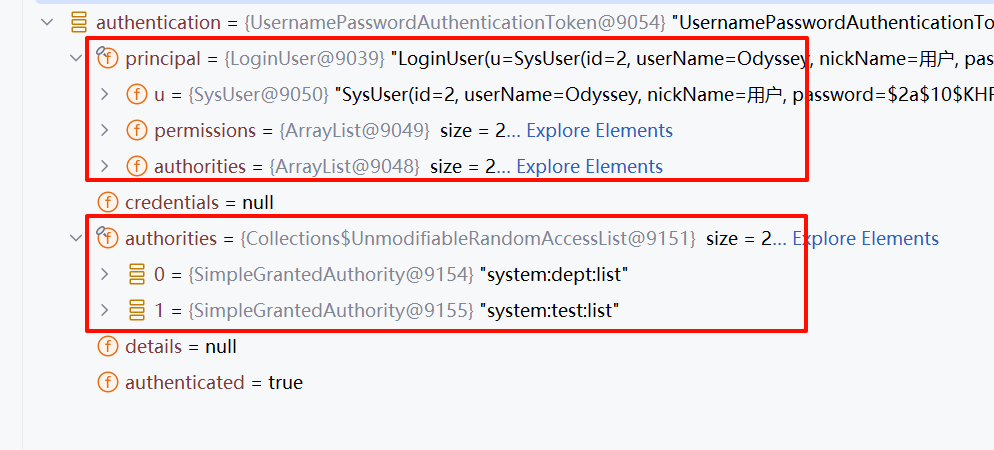
Task: Collapse the authentication root node
Action: coord(47,22)
